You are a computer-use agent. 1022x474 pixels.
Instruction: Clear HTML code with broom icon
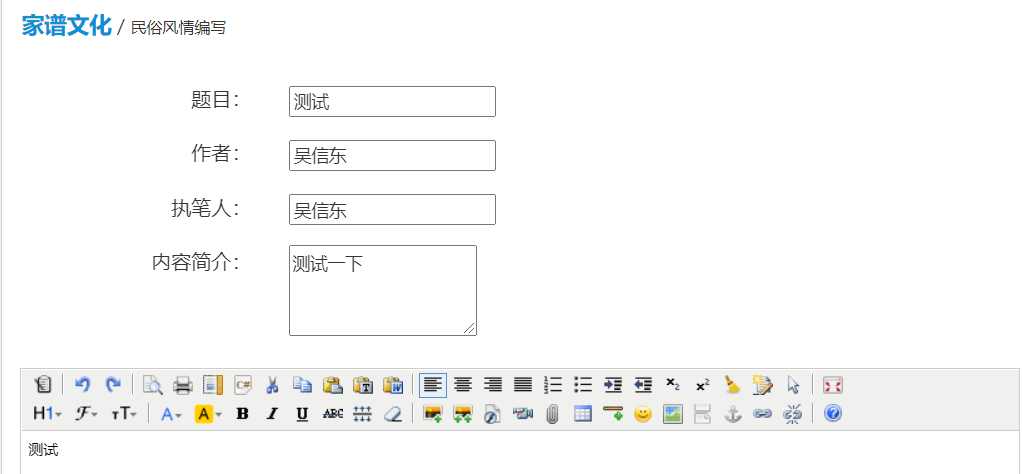pos(733,385)
